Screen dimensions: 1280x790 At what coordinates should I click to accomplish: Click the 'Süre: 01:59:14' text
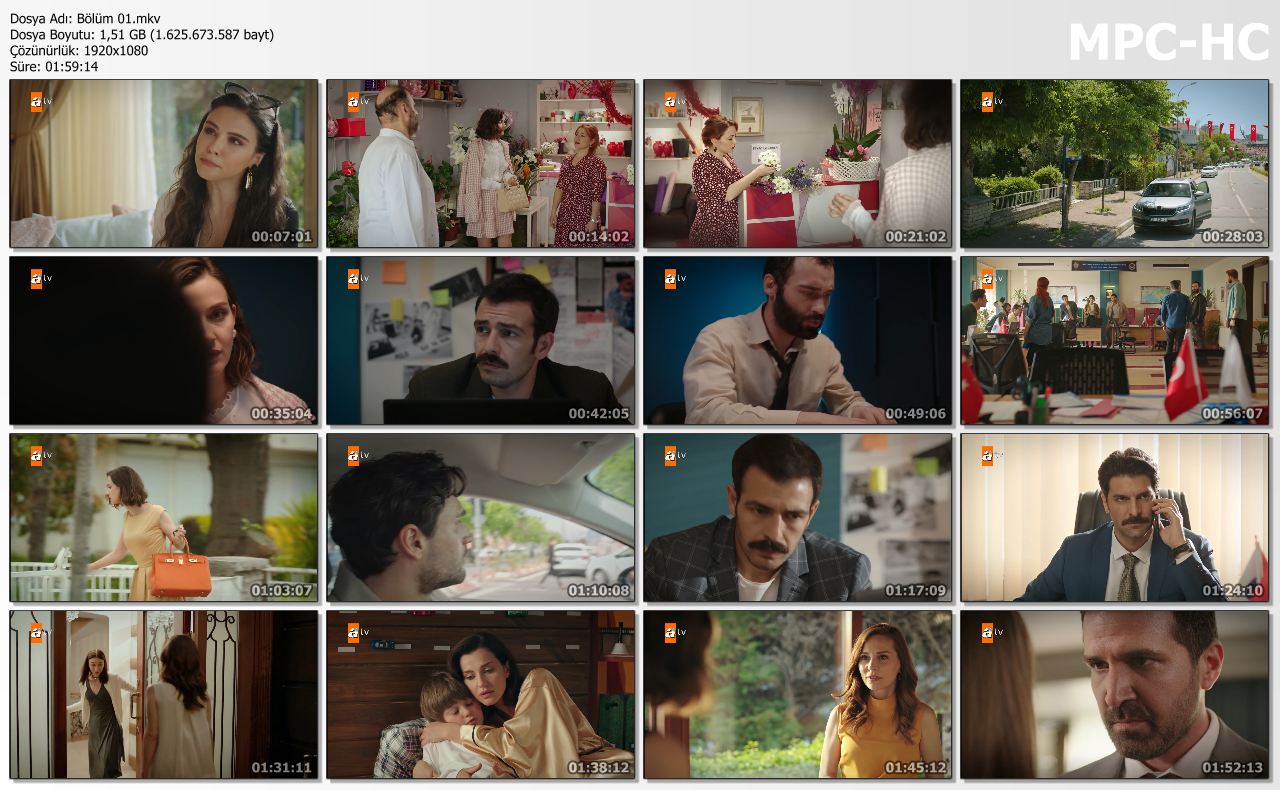point(54,66)
